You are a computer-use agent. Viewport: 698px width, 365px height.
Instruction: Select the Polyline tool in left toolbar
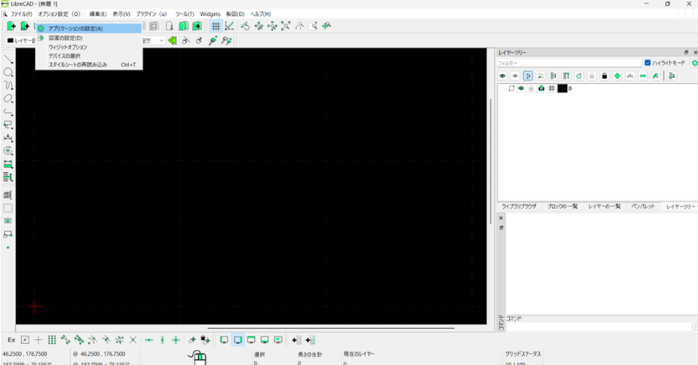point(8,111)
